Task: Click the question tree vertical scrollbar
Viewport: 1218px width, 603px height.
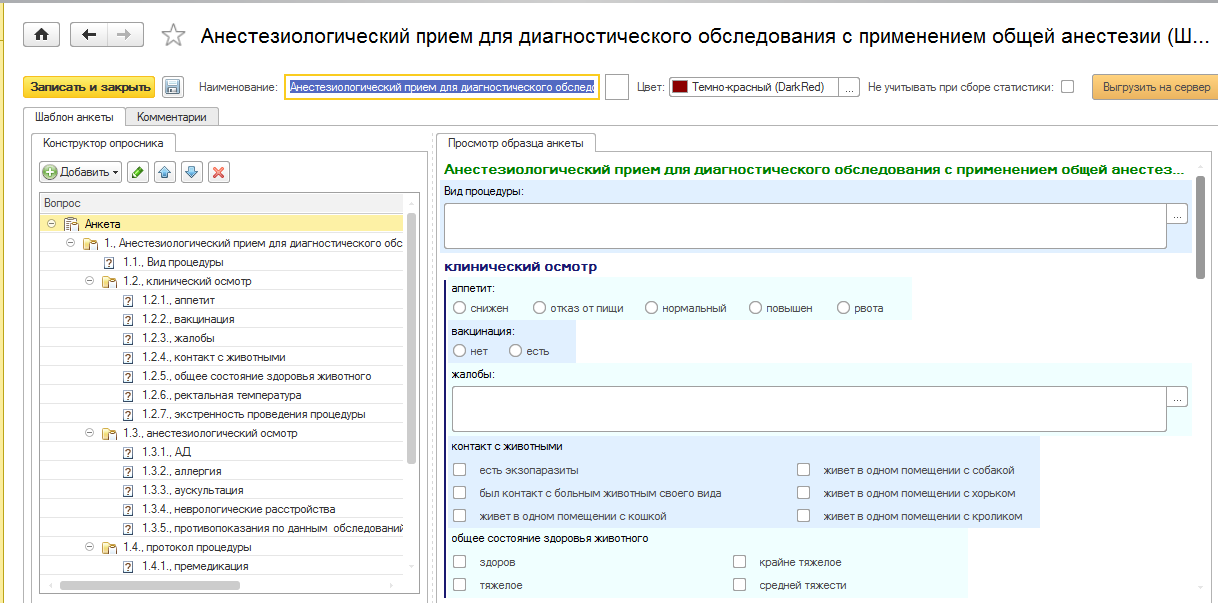Action: pyautogui.click(x=411, y=340)
